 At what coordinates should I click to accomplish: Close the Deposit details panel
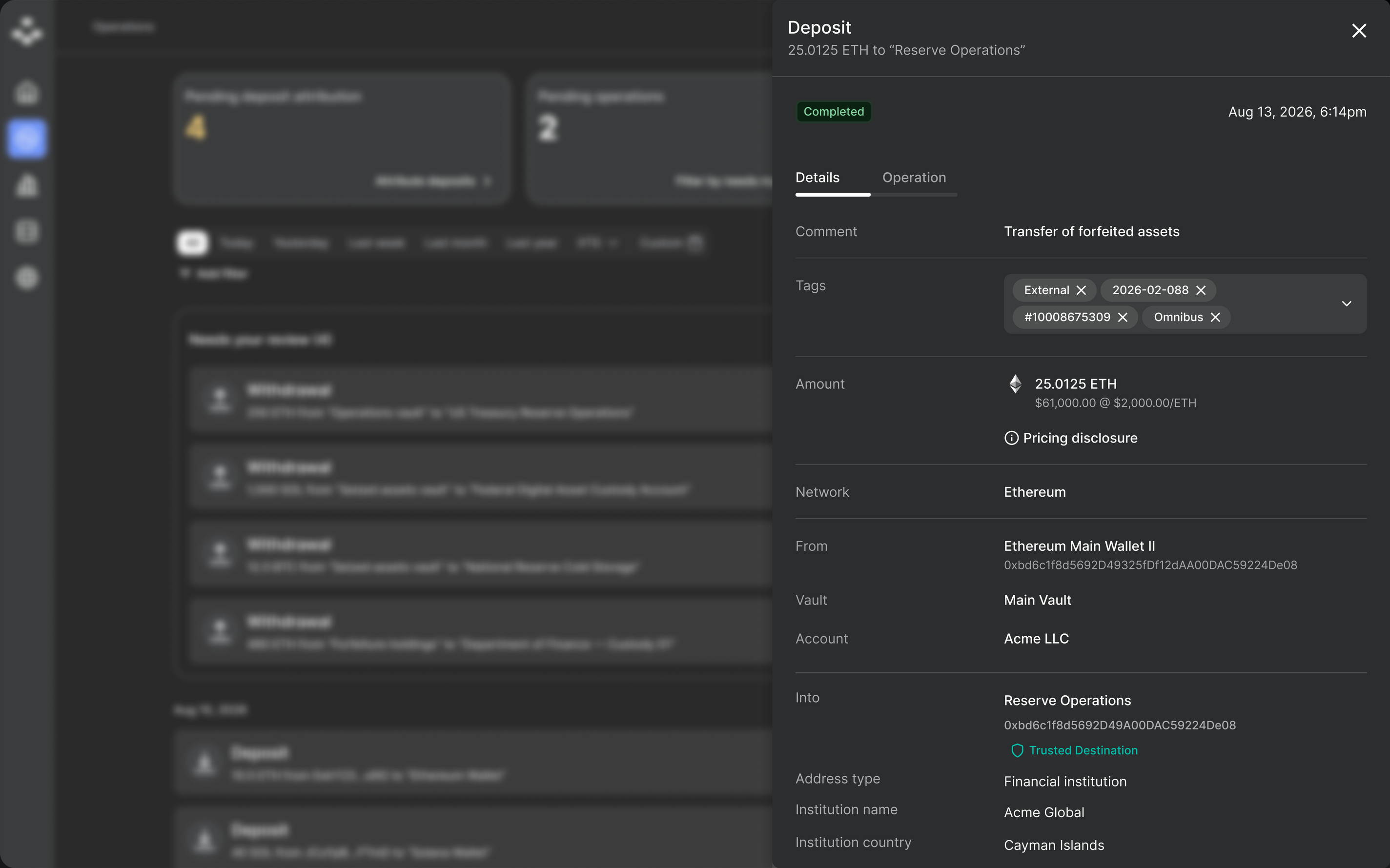pos(1358,30)
